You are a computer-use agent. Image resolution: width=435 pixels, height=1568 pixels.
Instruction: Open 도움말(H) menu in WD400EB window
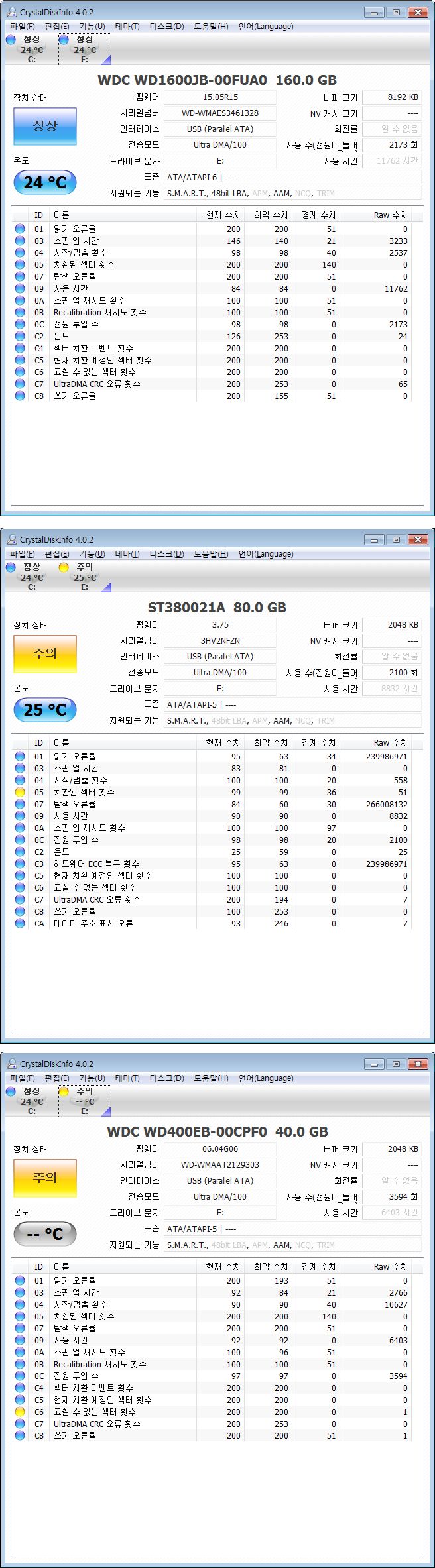[x=211, y=1078]
